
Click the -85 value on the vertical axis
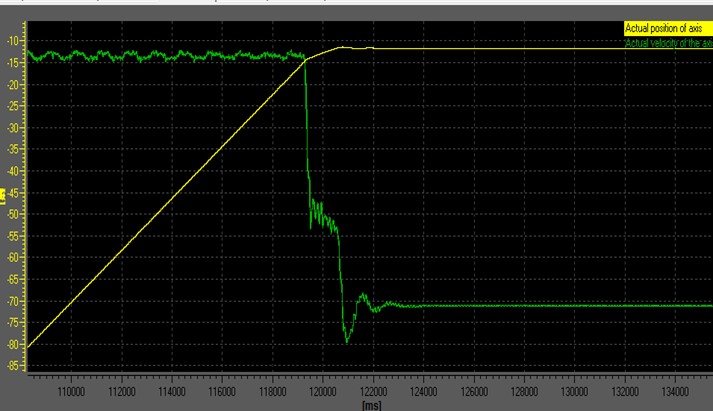click(14, 366)
